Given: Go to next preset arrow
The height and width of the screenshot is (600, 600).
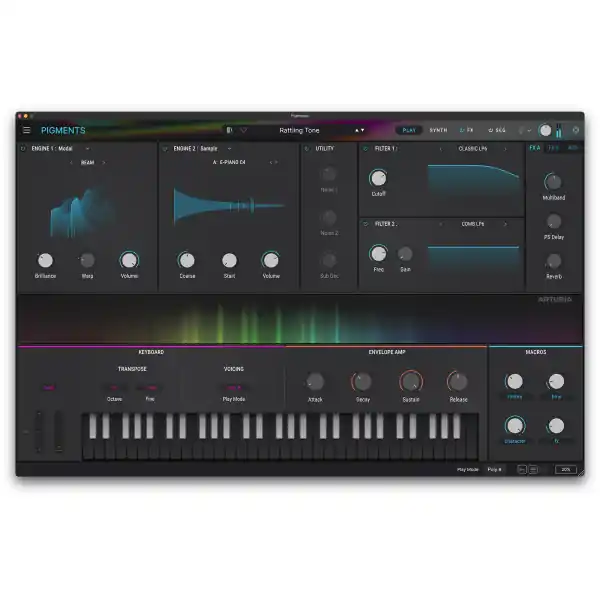Looking at the screenshot, I should [x=363, y=130].
